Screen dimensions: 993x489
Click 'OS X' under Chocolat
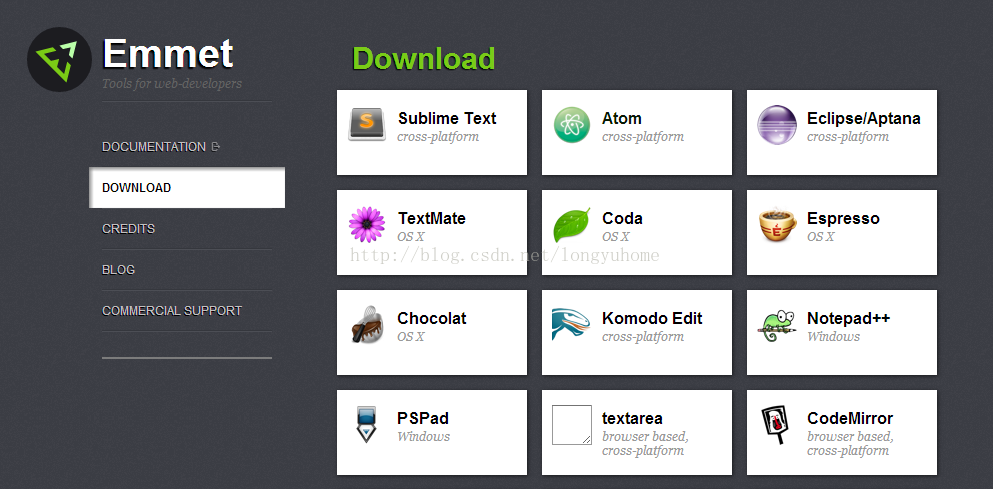pyautogui.click(x=411, y=337)
